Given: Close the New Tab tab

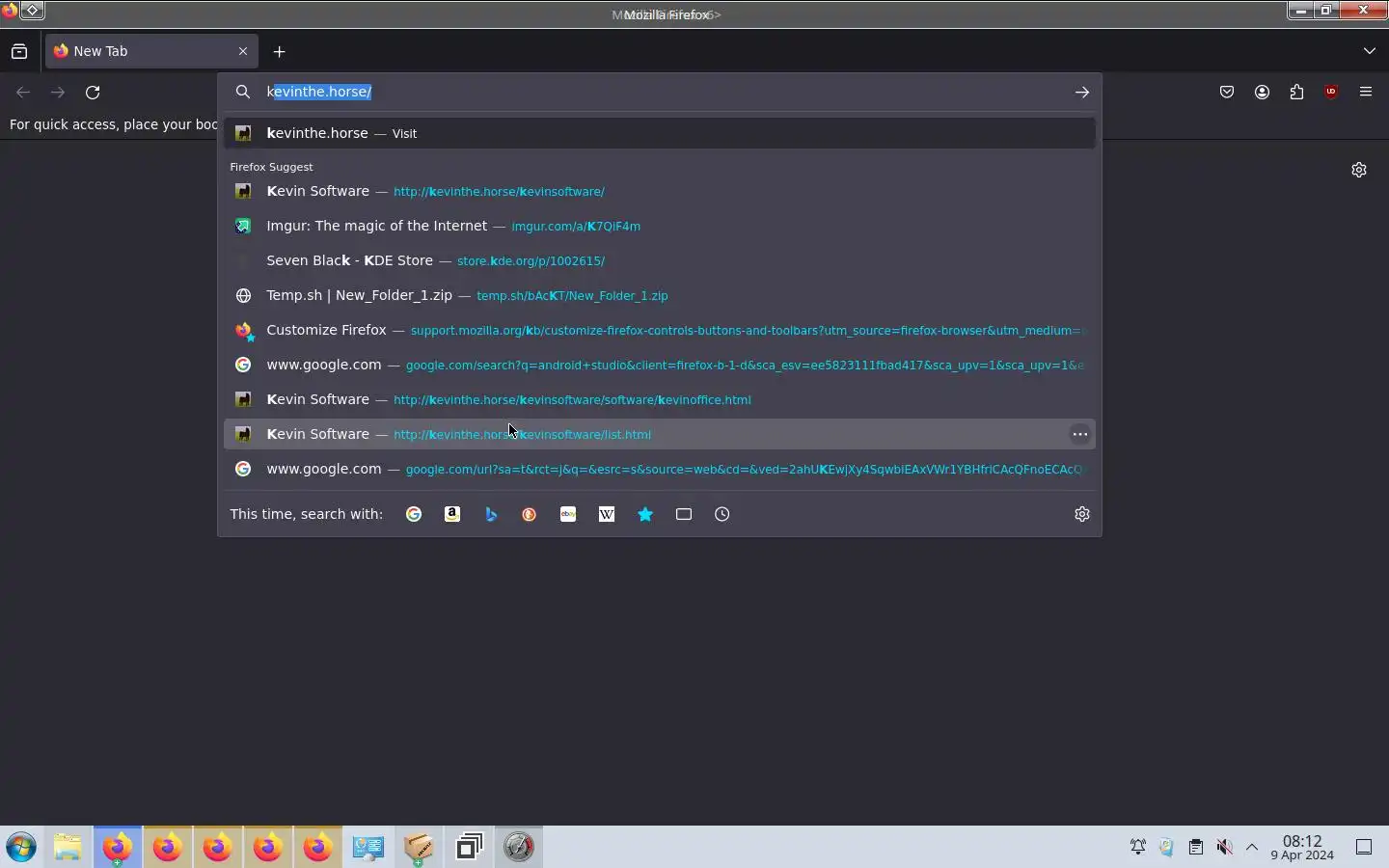Looking at the screenshot, I should (243, 51).
